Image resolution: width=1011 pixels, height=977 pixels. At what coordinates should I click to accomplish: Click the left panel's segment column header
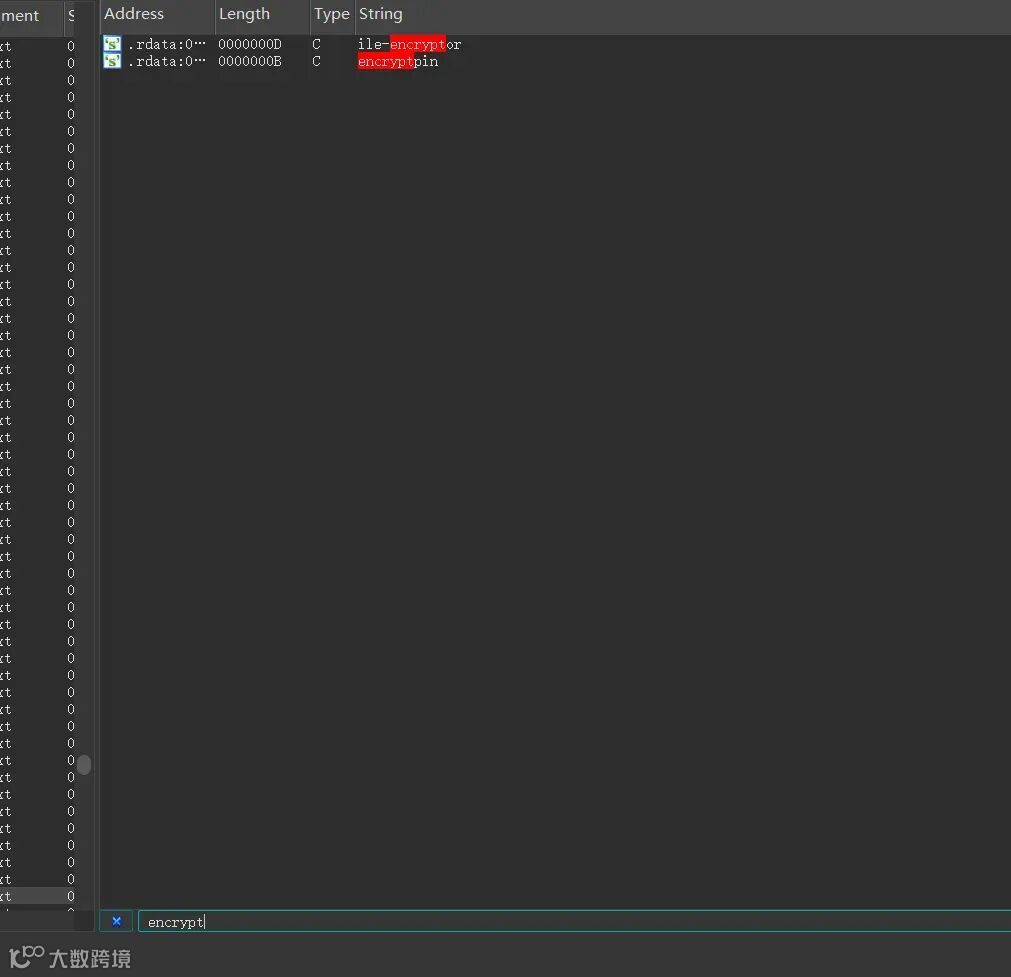30,15
